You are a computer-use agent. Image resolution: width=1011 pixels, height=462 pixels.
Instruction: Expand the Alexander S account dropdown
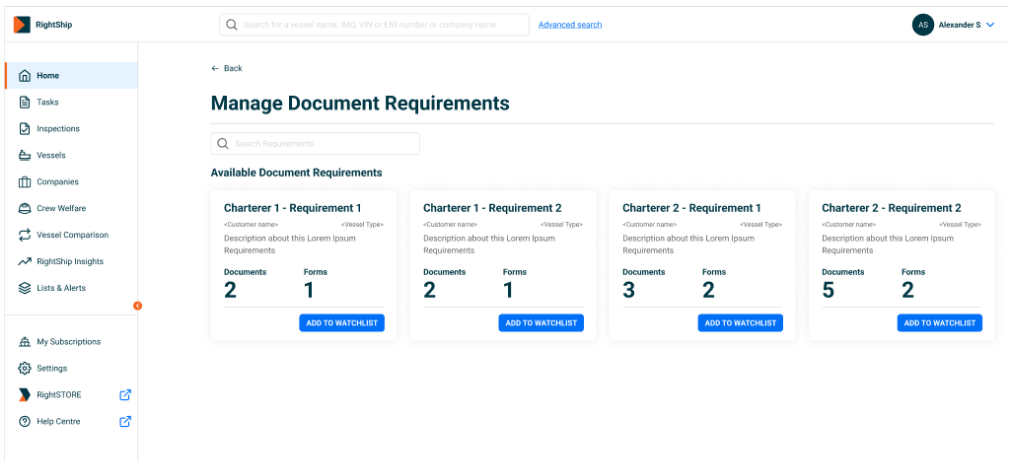tap(991, 24)
